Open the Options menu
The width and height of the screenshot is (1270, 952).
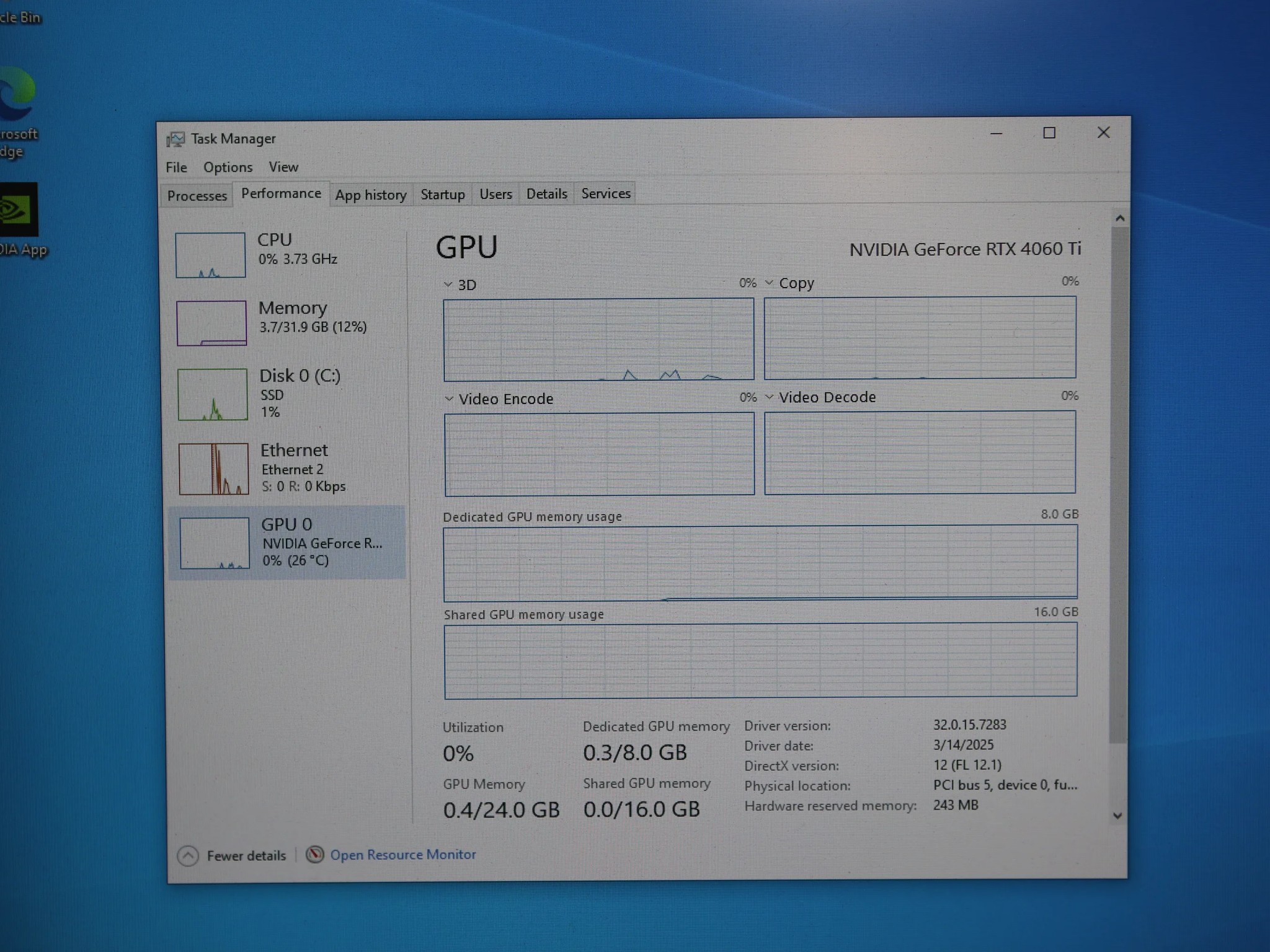click(x=228, y=167)
